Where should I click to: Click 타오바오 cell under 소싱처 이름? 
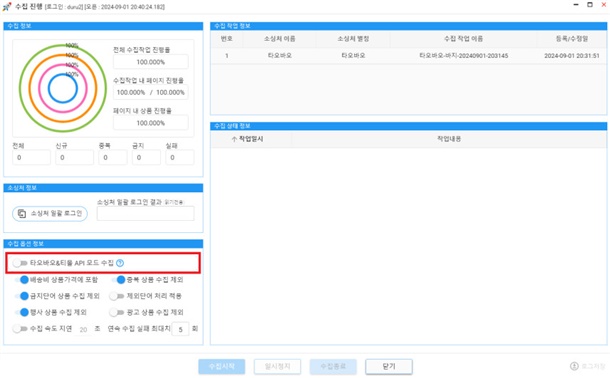coord(279,56)
